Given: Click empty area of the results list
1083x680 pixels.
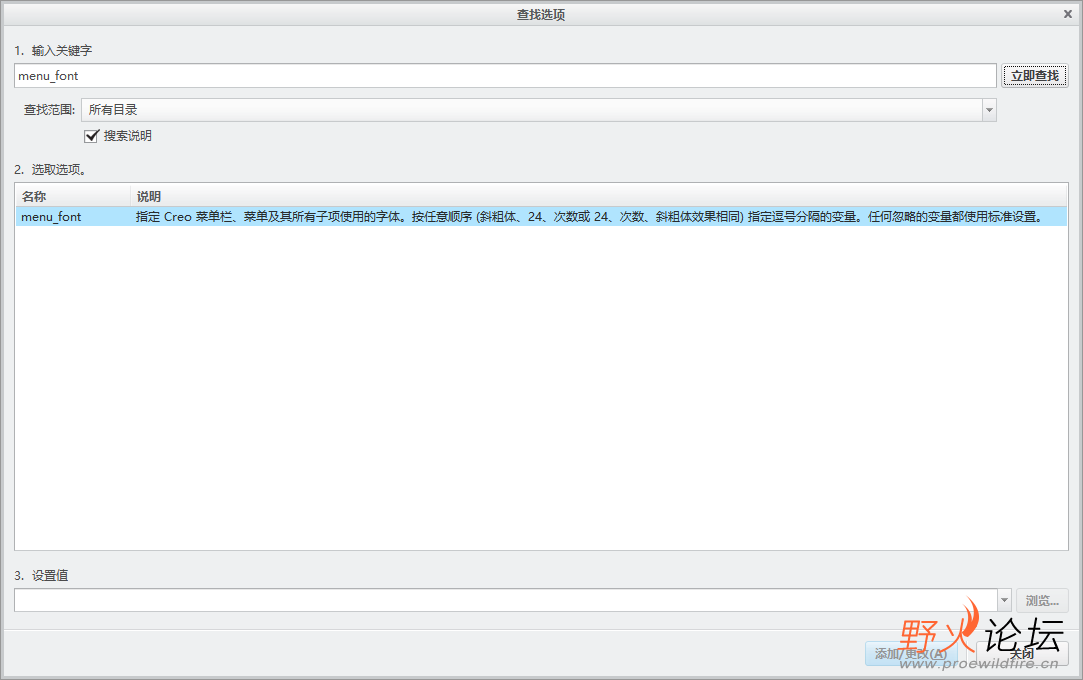Looking at the screenshot, I should coord(541,387).
